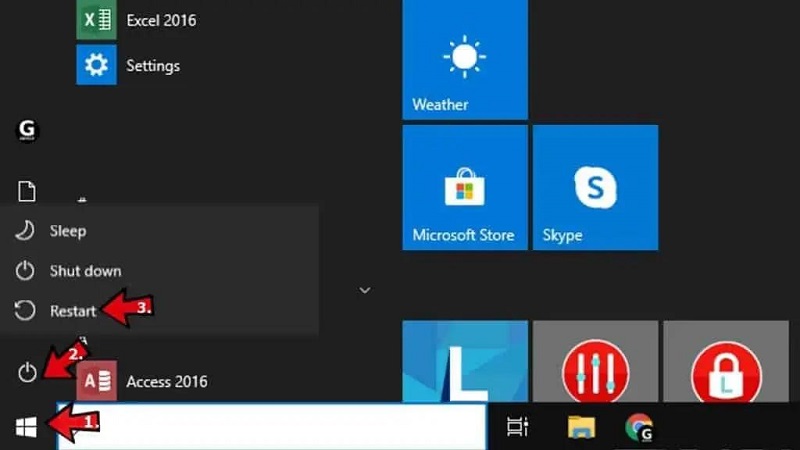Open the red sliders mixer tile
This screenshot has width=800, height=450.
[595, 361]
